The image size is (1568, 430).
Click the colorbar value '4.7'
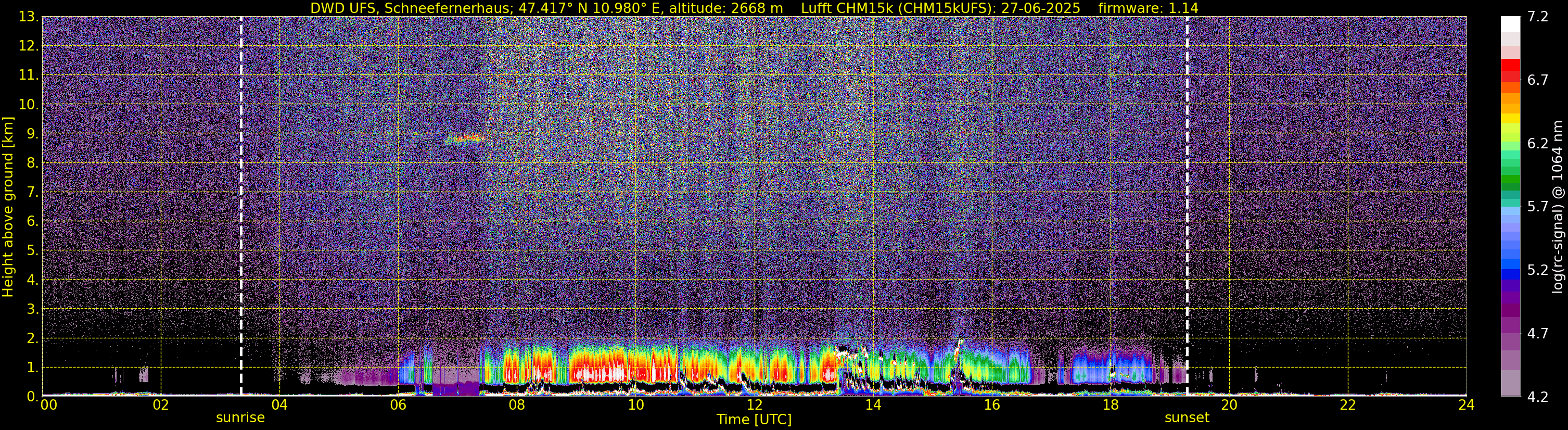pyautogui.click(x=1538, y=334)
